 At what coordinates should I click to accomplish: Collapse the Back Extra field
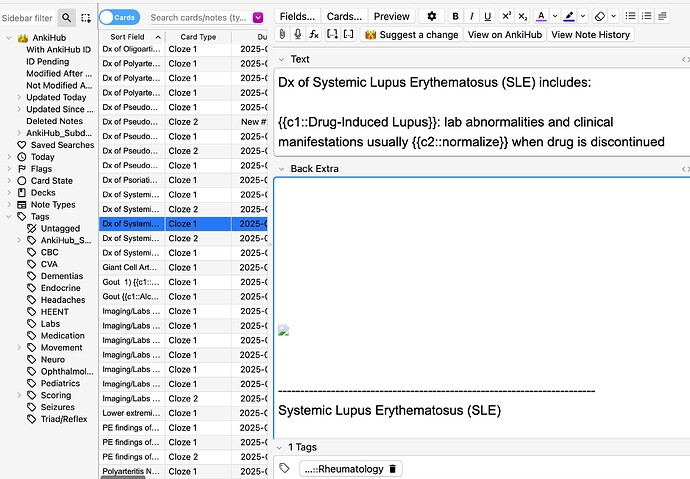coord(281,169)
